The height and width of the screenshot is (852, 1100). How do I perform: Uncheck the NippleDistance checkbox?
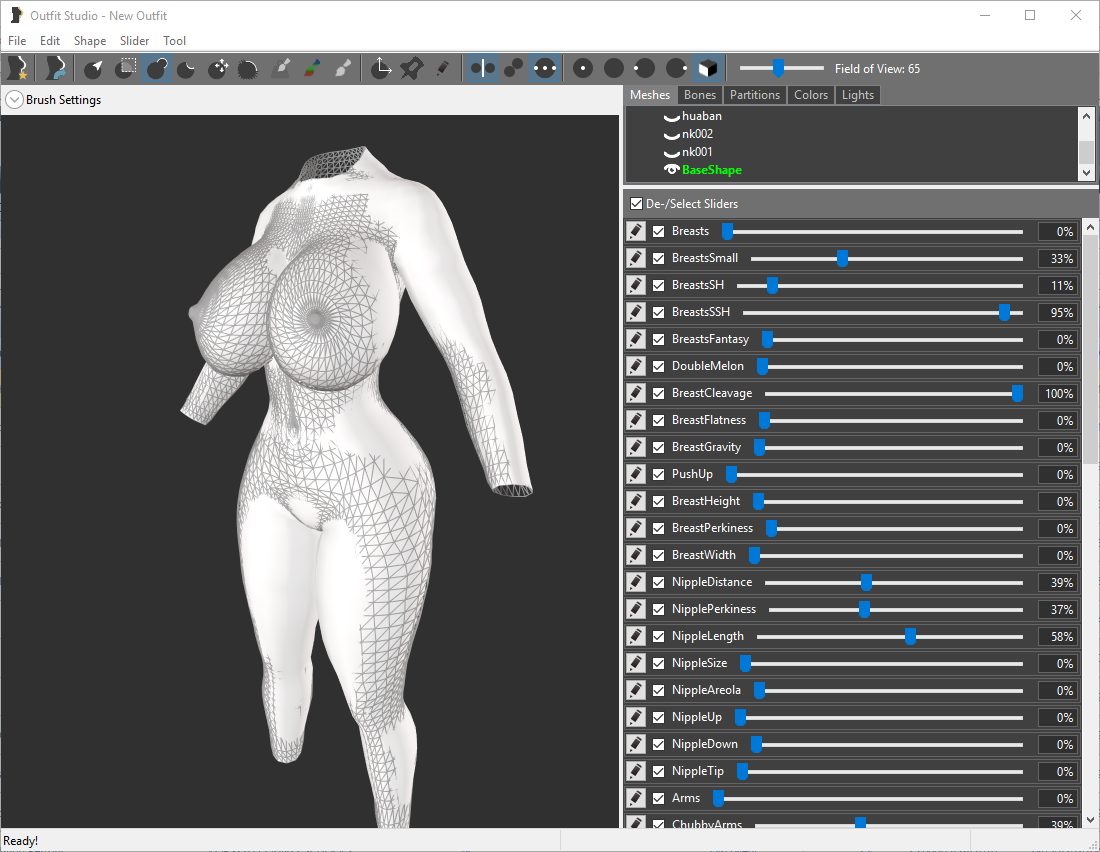click(x=658, y=583)
